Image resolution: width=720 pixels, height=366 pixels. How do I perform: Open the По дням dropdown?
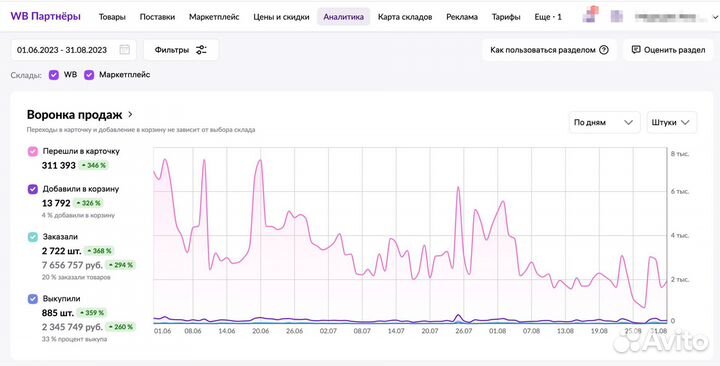(x=604, y=123)
